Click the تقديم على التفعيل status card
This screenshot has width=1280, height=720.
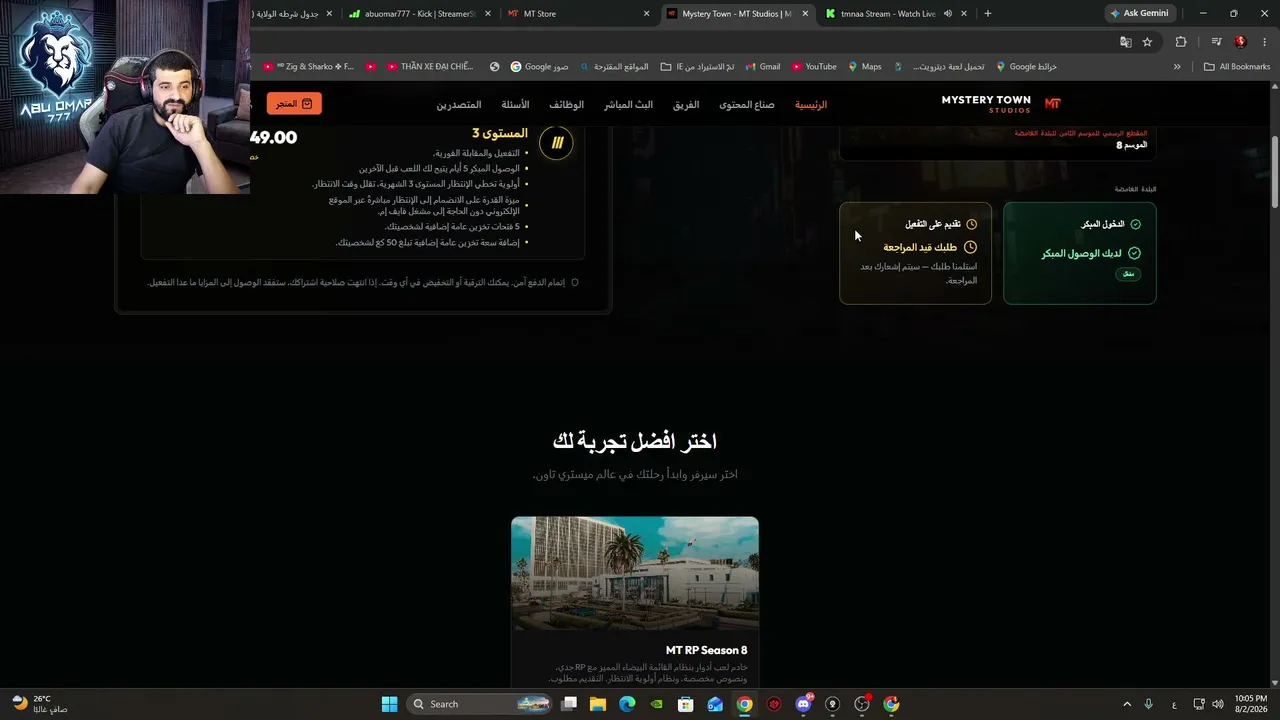(915, 253)
